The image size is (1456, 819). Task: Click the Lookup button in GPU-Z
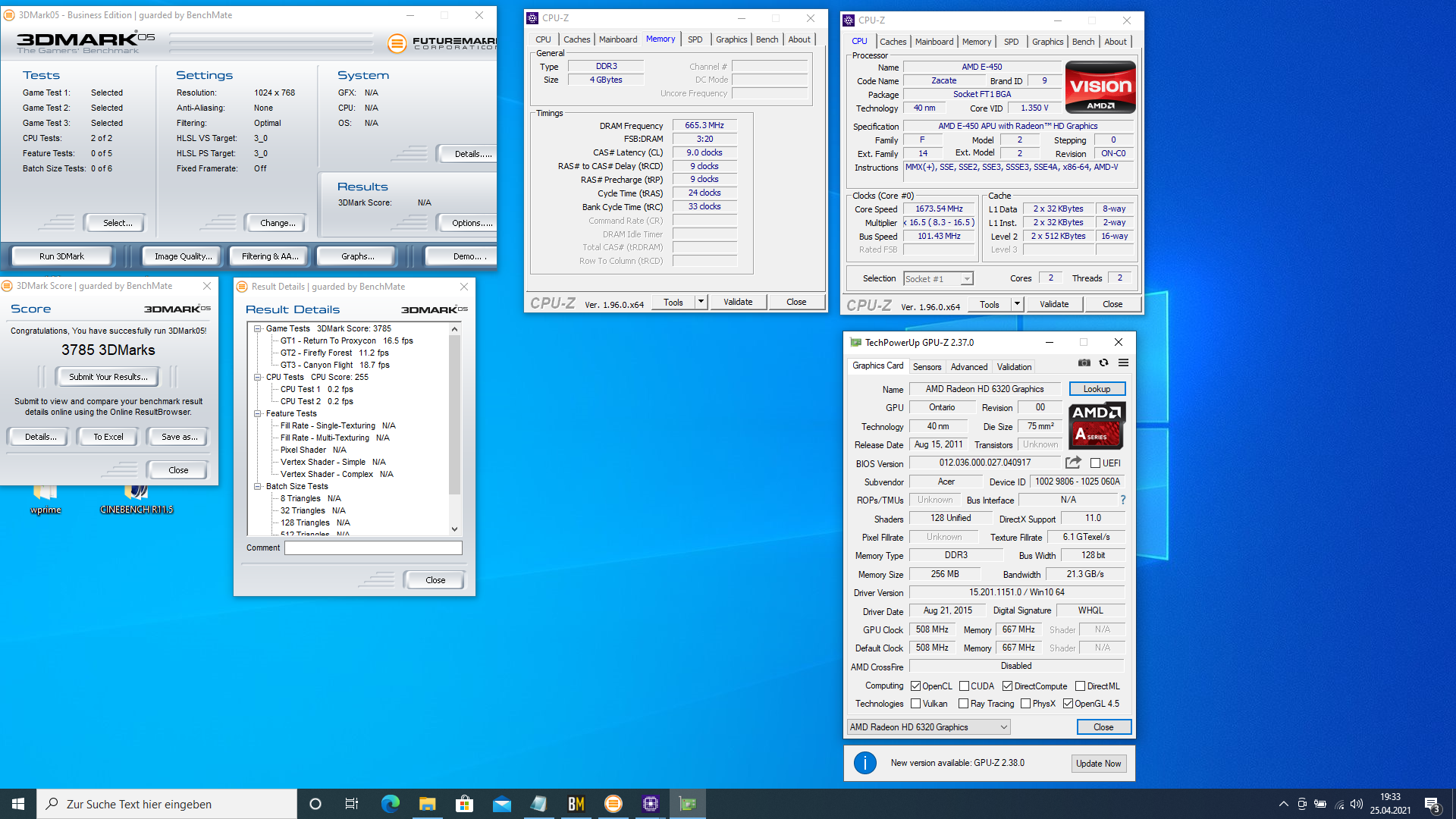pos(1097,389)
